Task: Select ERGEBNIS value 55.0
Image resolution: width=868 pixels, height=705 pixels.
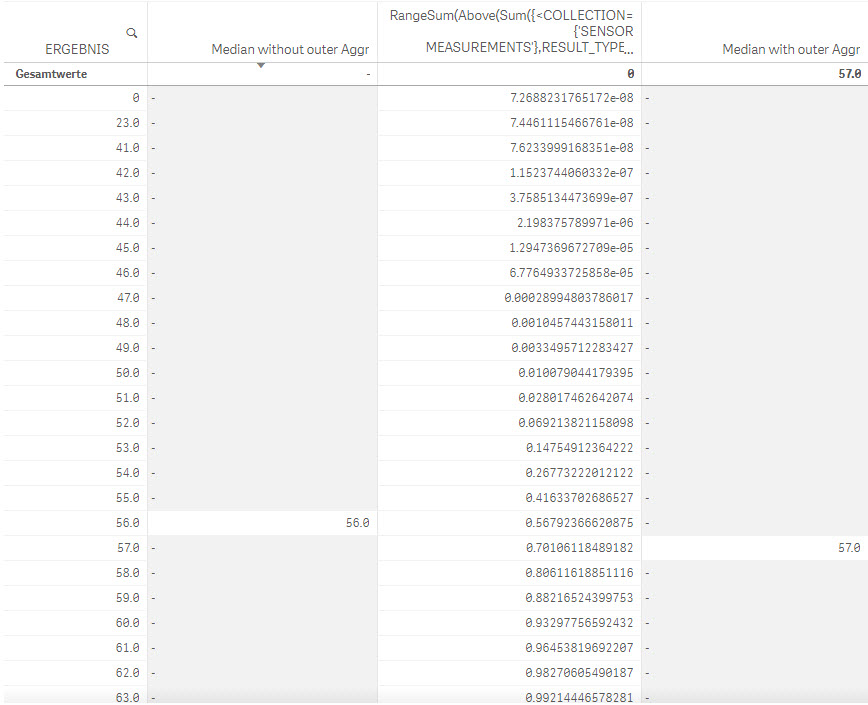Action: point(128,498)
